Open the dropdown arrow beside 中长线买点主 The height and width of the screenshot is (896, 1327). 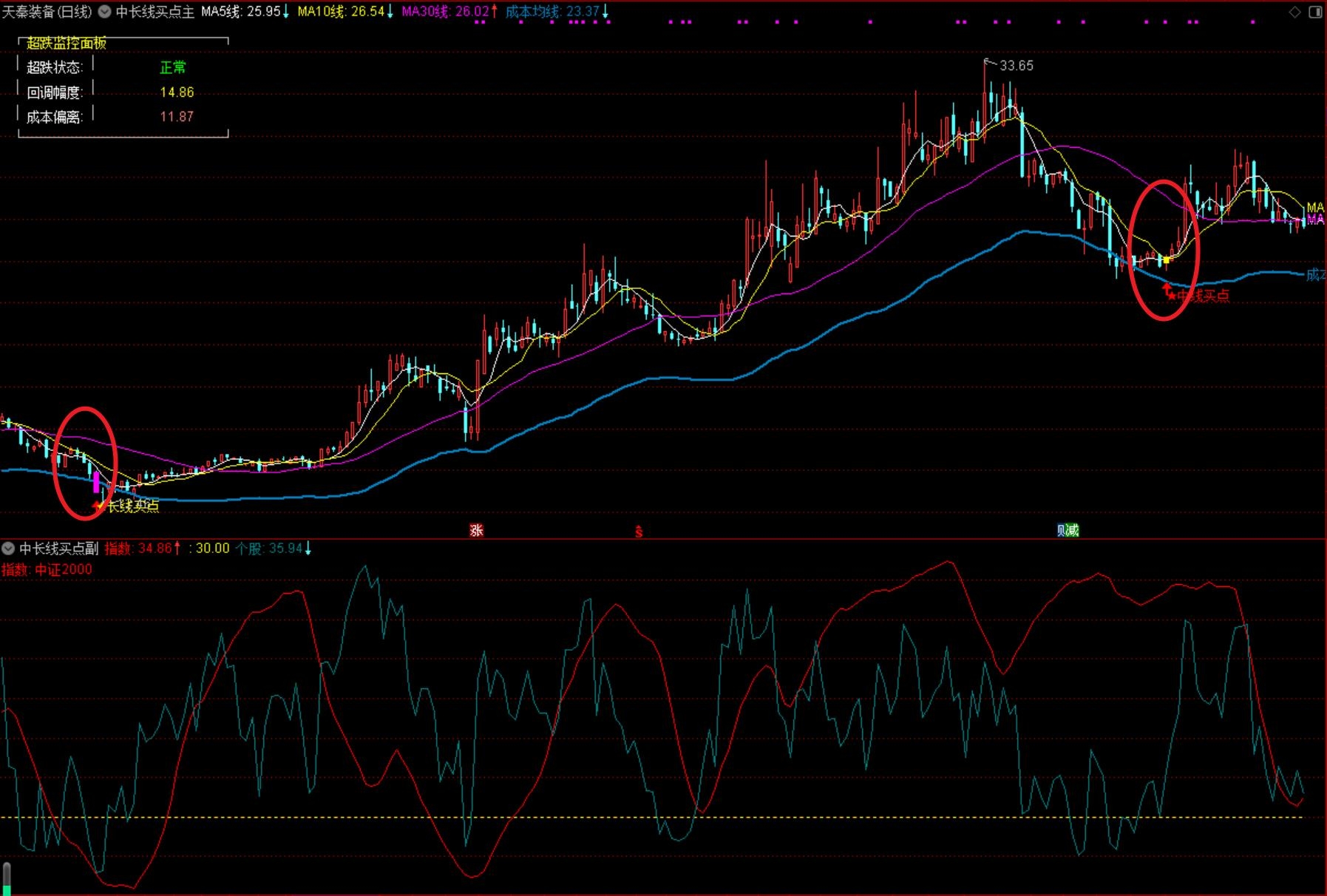click(104, 12)
